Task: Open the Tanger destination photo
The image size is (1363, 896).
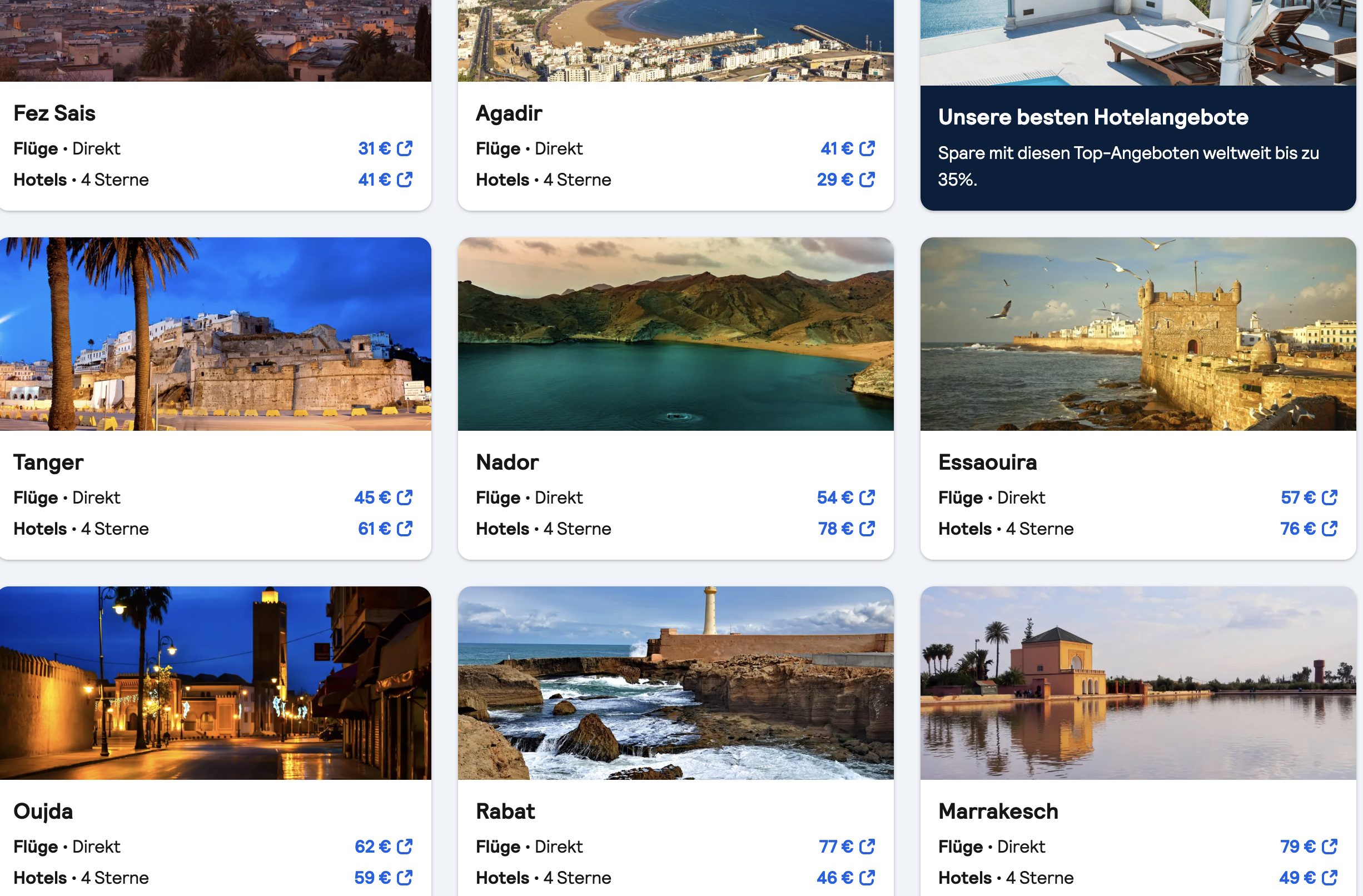Action: 215,334
